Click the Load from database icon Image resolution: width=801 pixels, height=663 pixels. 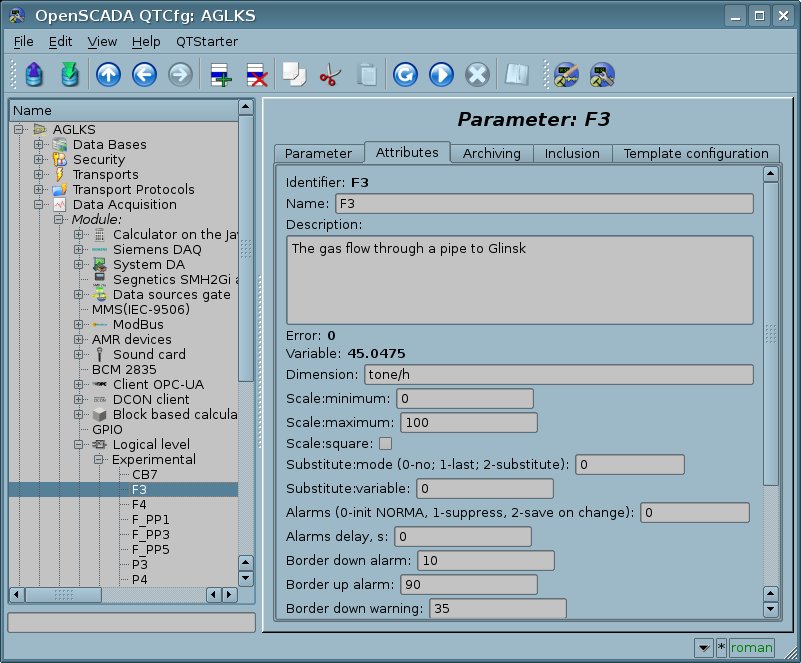[35, 75]
